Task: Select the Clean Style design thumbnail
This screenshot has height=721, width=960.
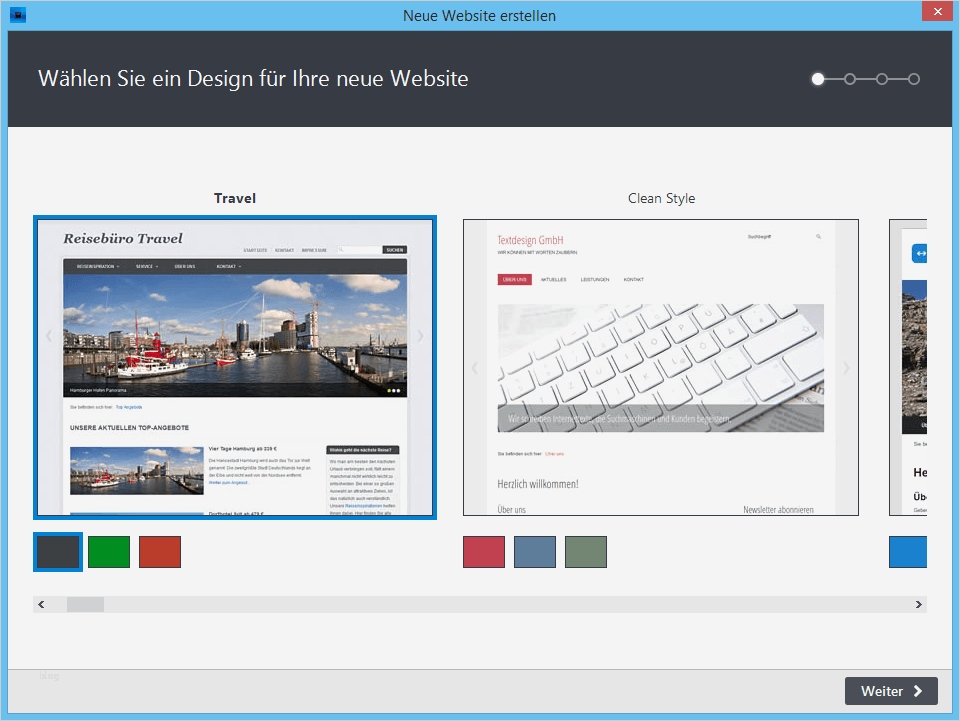Action: [661, 367]
